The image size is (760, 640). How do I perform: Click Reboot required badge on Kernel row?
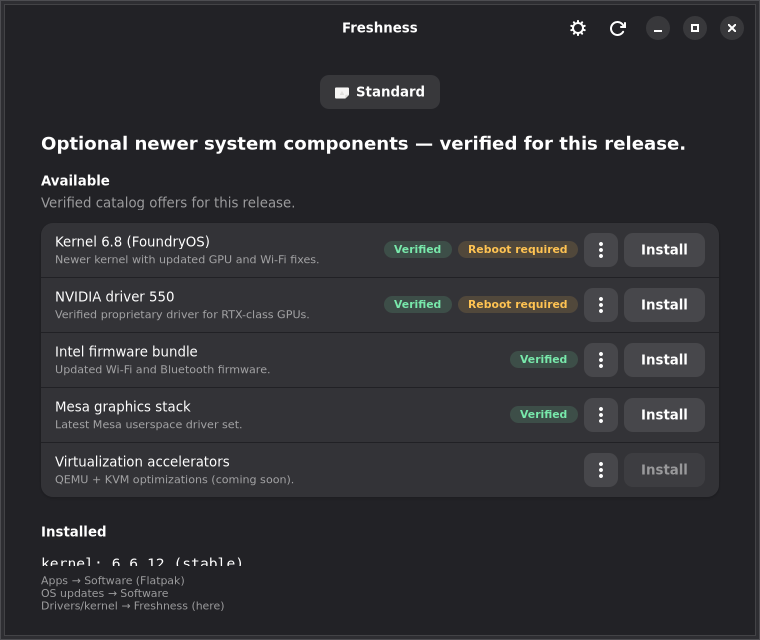click(x=517, y=249)
